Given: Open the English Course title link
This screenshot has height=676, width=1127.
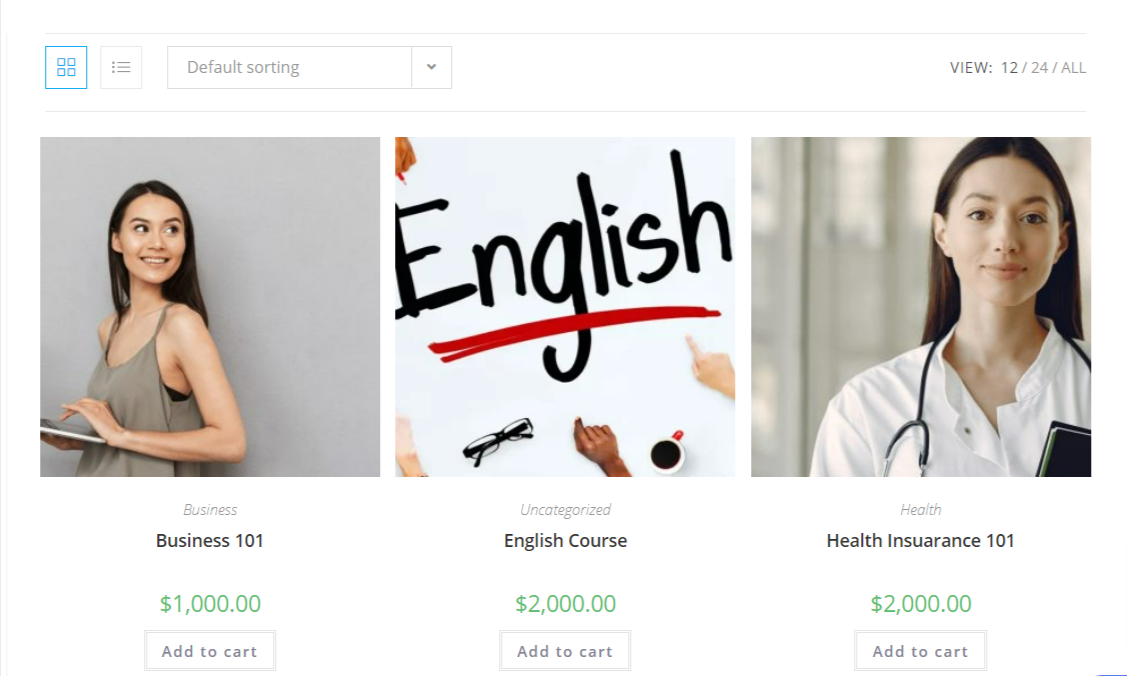Looking at the screenshot, I should (565, 540).
